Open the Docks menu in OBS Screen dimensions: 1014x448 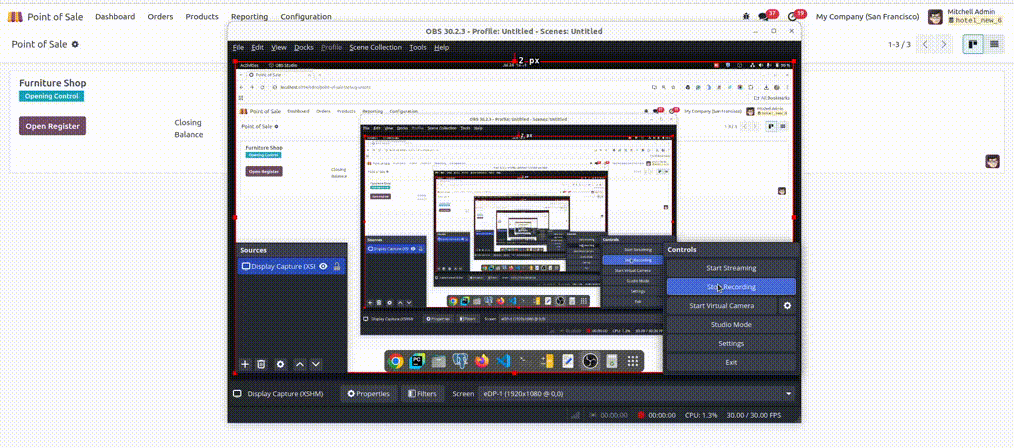(304, 47)
